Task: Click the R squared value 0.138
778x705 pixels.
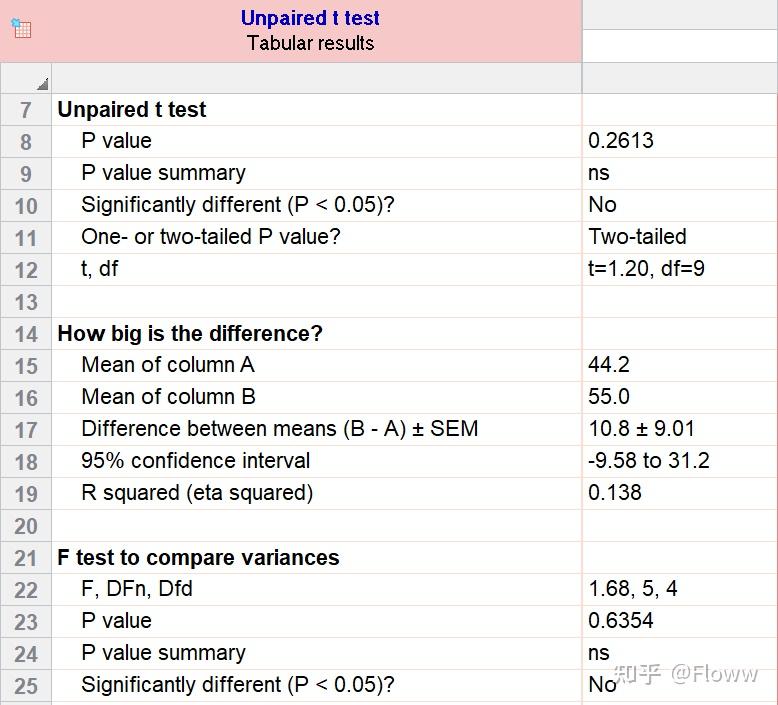Action: point(615,493)
